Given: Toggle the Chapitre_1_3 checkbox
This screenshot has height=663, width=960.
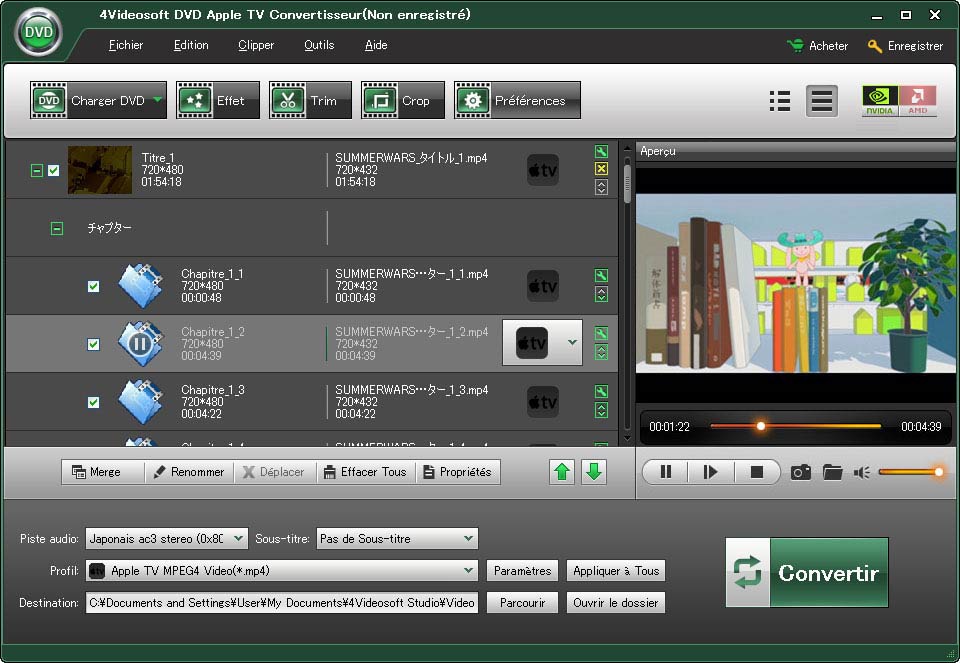Looking at the screenshot, I should click(93, 402).
